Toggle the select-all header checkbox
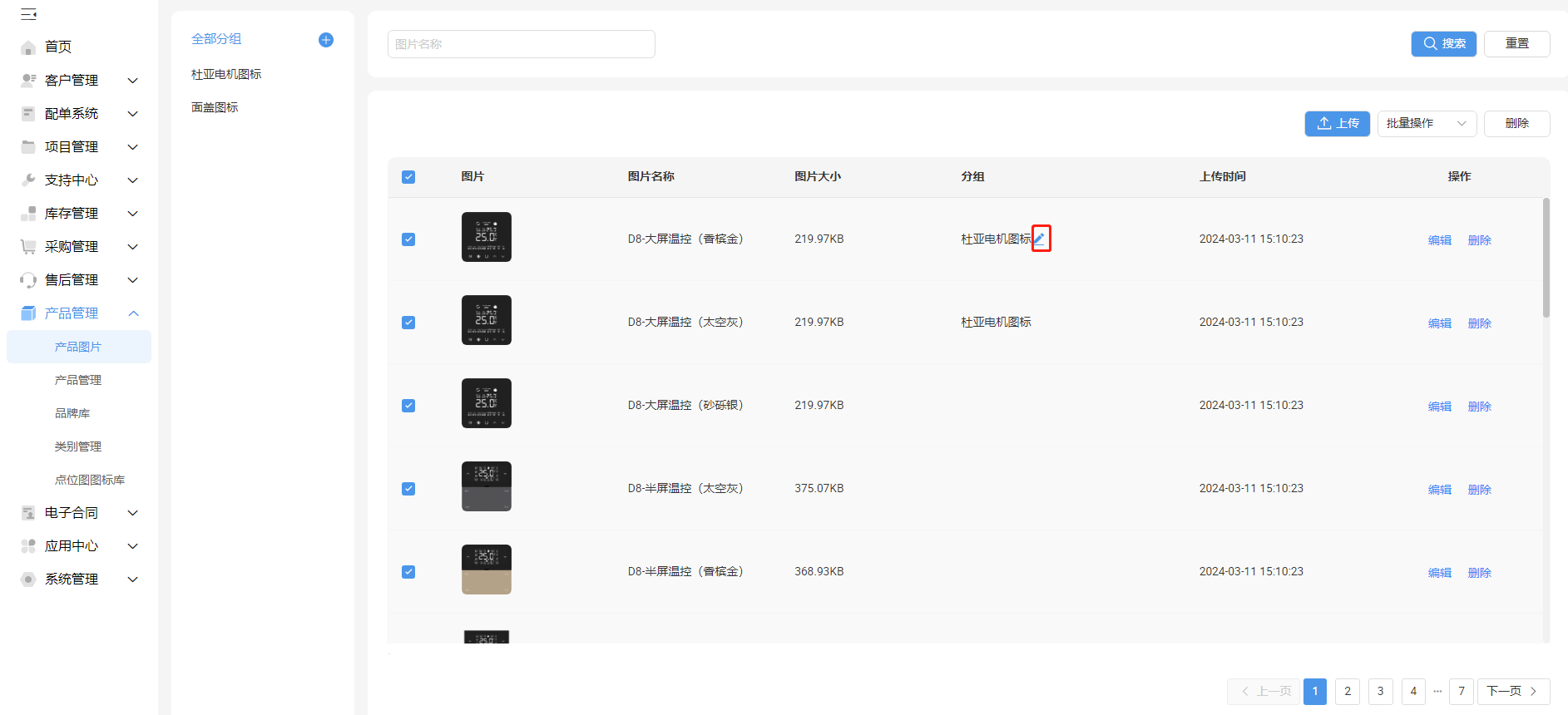Viewport: 1568px width, 715px height. click(408, 177)
